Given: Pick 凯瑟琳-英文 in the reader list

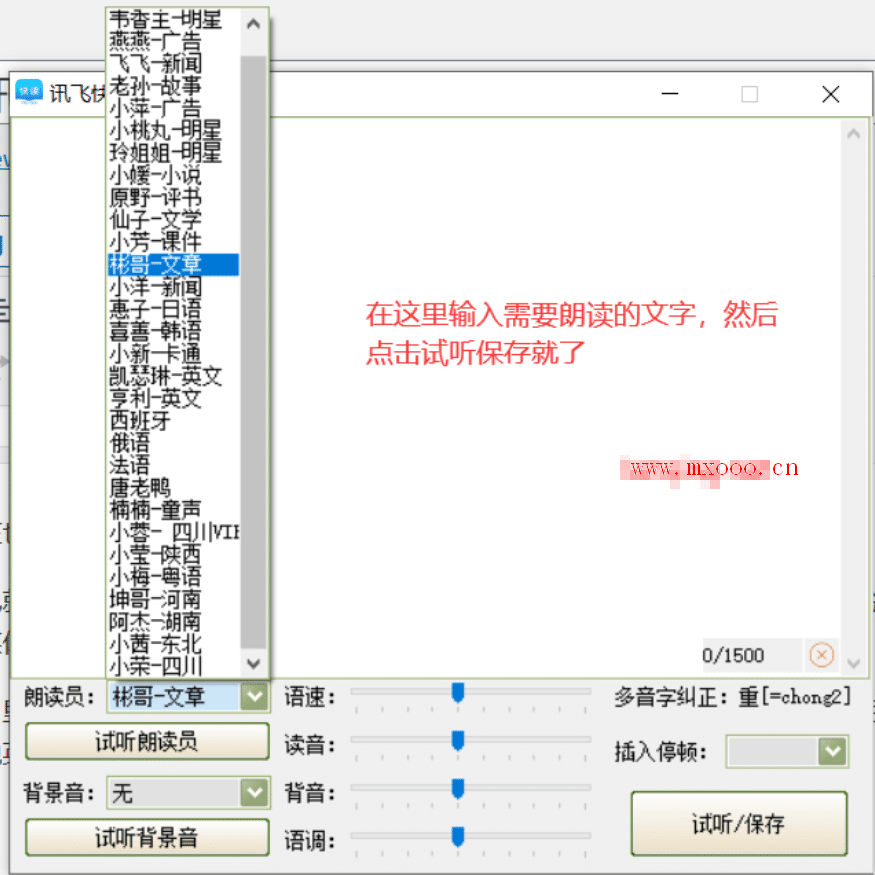Looking at the screenshot, I should coord(166,376).
